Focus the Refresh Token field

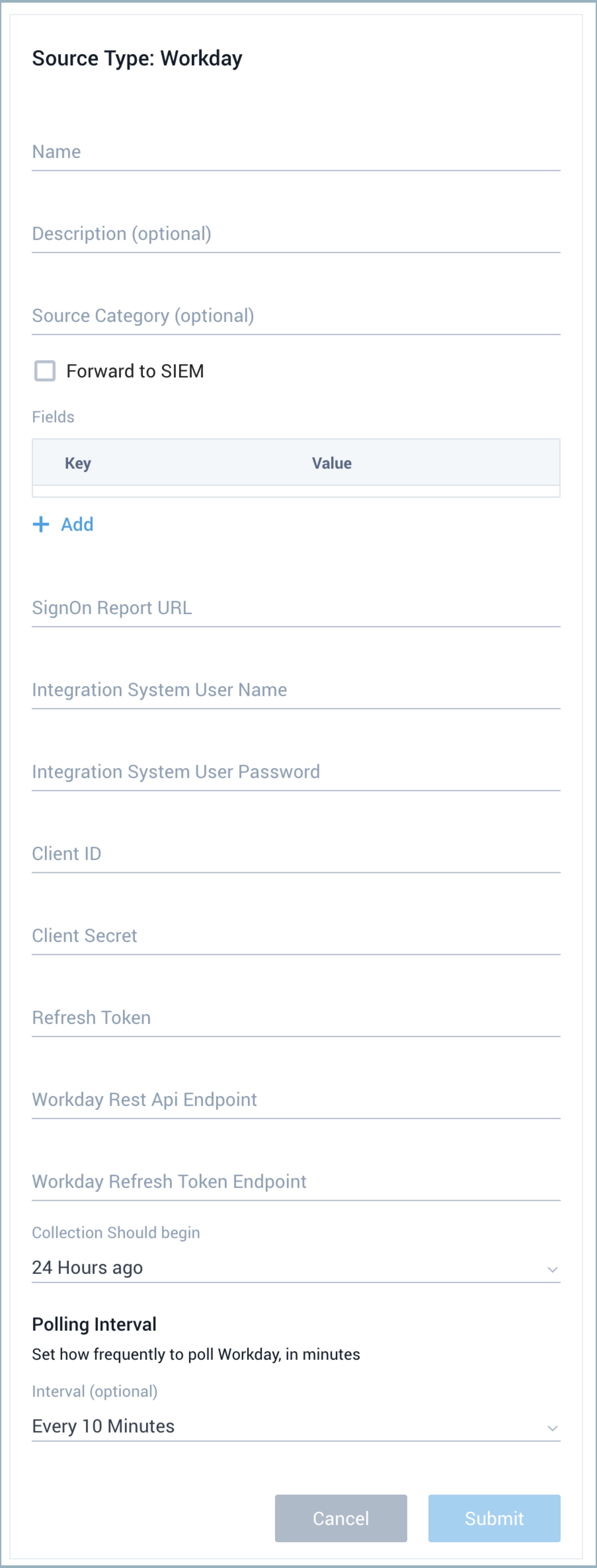click(x=295, y=1018)
